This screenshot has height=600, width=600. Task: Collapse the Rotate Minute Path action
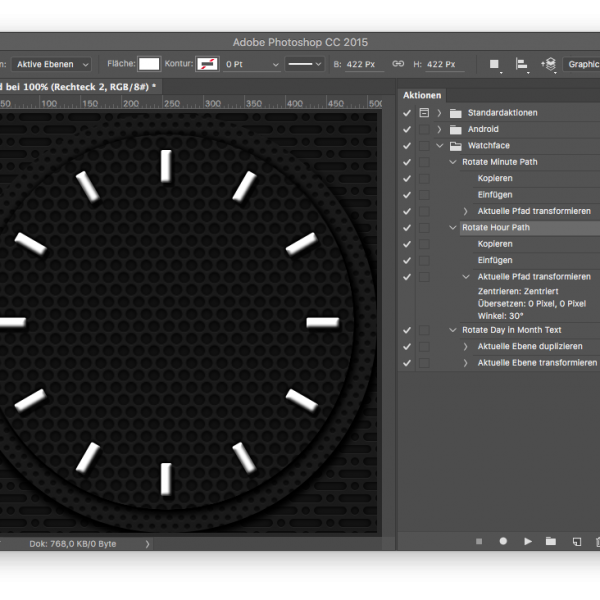453,162
